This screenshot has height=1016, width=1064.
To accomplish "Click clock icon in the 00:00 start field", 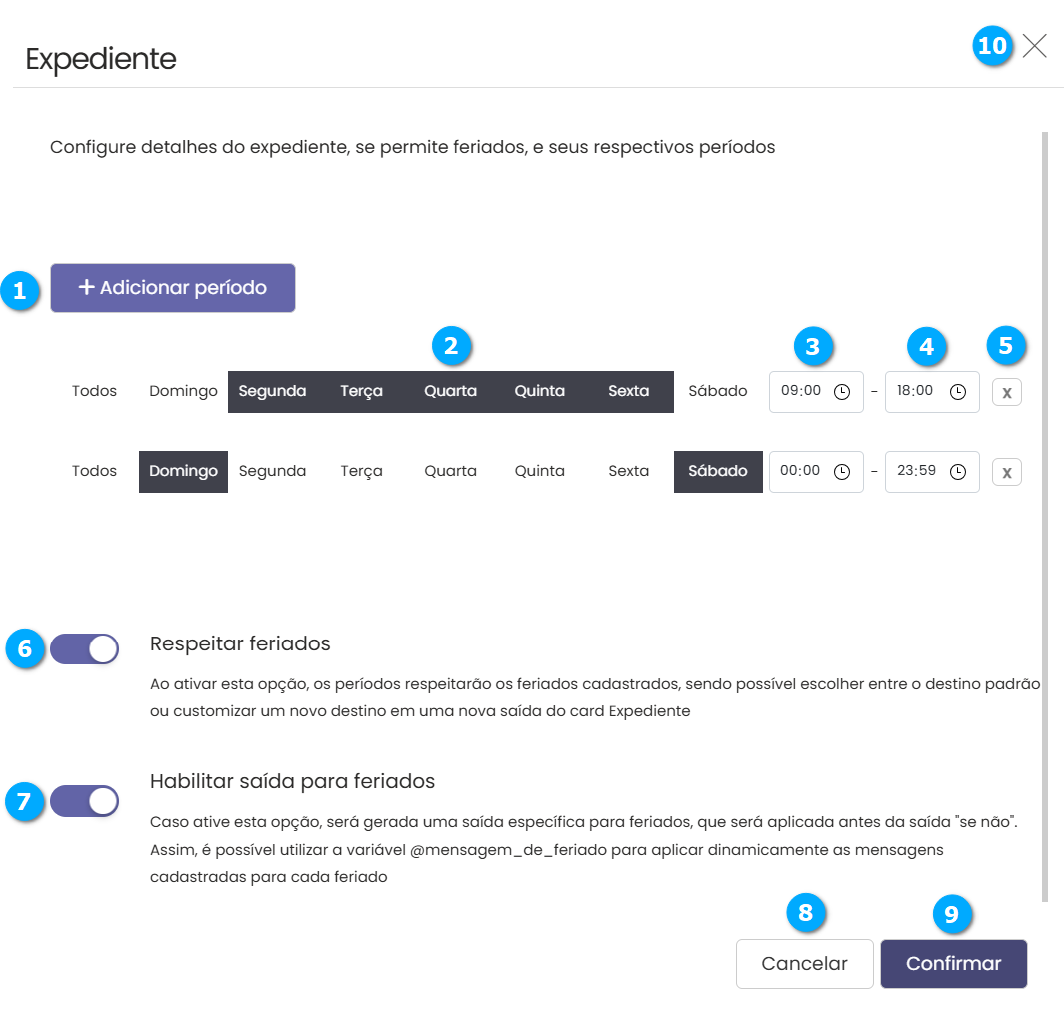I will tap(842, 472).
